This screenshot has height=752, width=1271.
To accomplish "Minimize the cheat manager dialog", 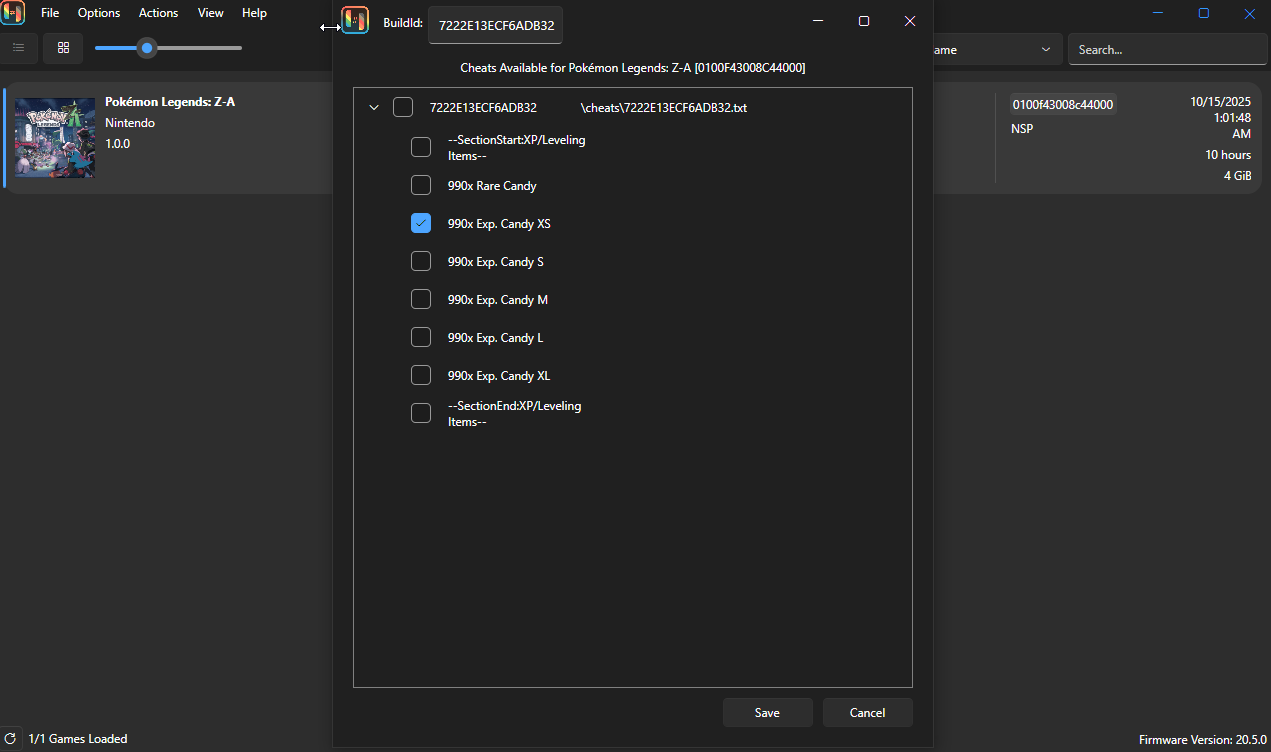I will [818, 21].
